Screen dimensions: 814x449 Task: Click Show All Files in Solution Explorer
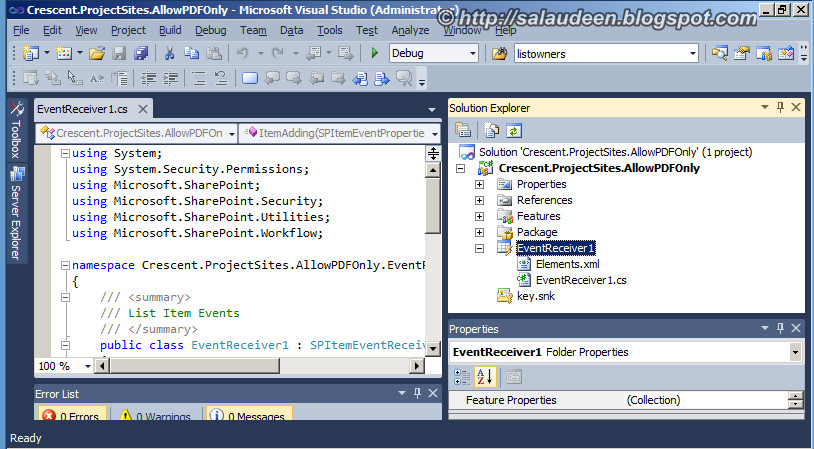point(491,130)
